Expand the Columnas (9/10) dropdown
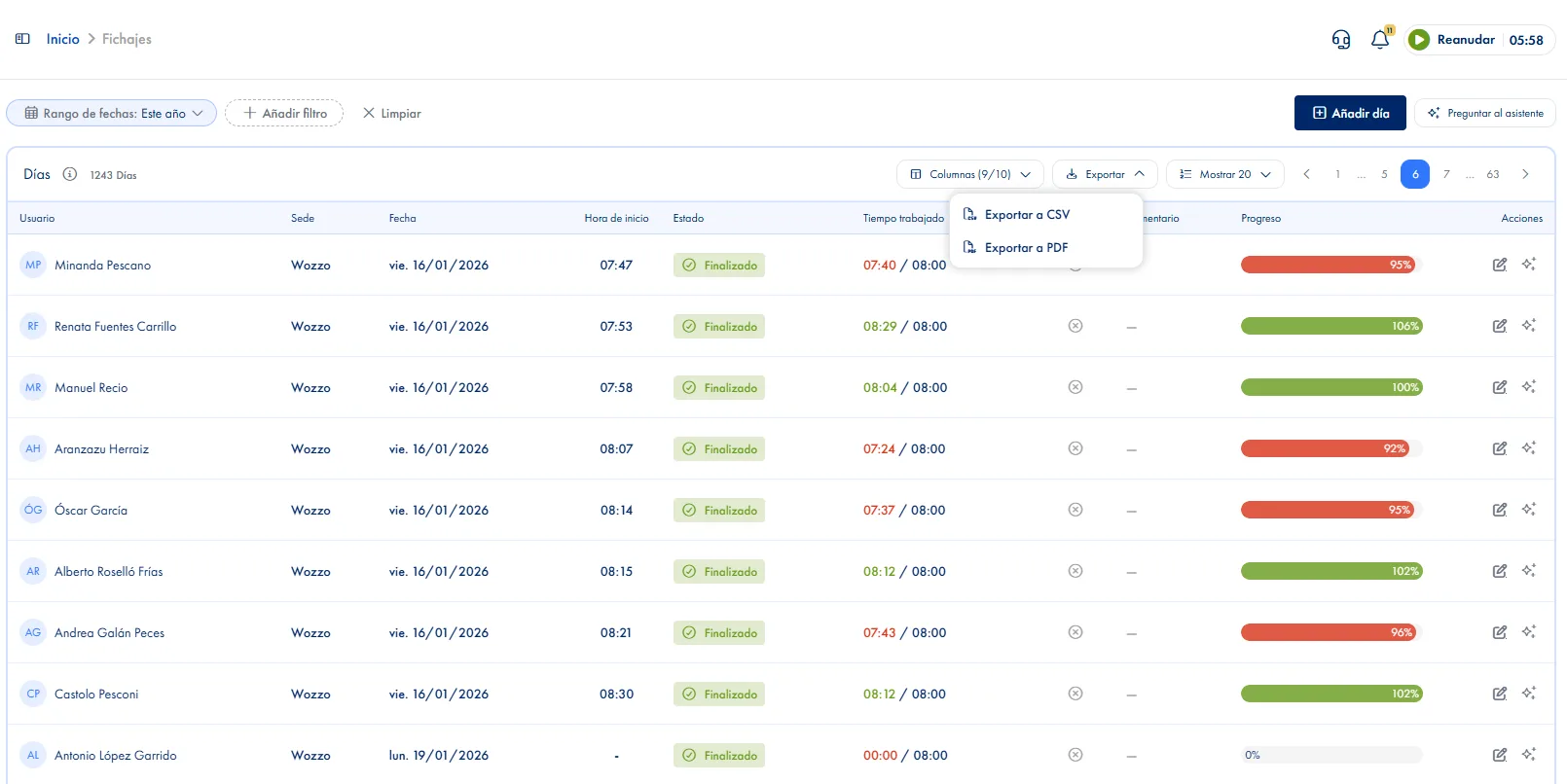Viewport: 1567px width, 784px height. pos(970,174)
